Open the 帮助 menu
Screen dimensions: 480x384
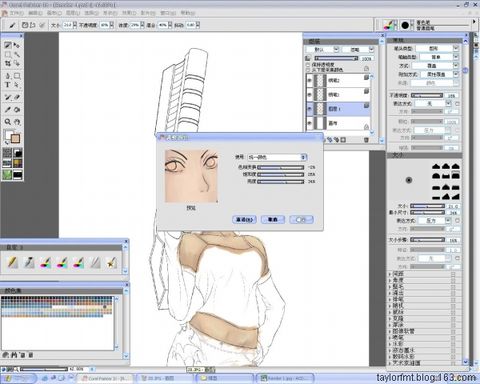coord(188,13)
